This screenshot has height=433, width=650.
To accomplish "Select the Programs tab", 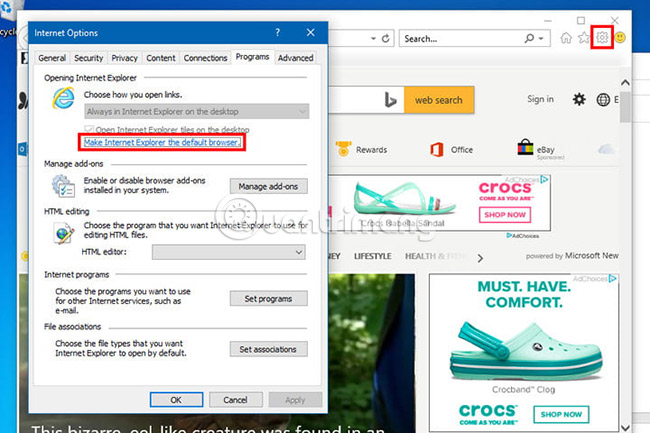I will click(252, 57).
